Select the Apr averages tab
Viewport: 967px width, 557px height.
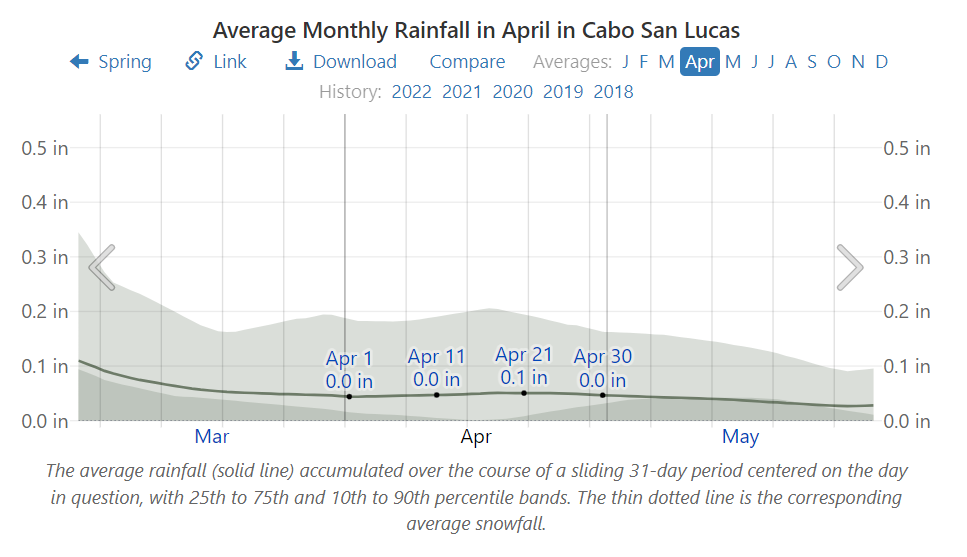click(x=700, y=62)
